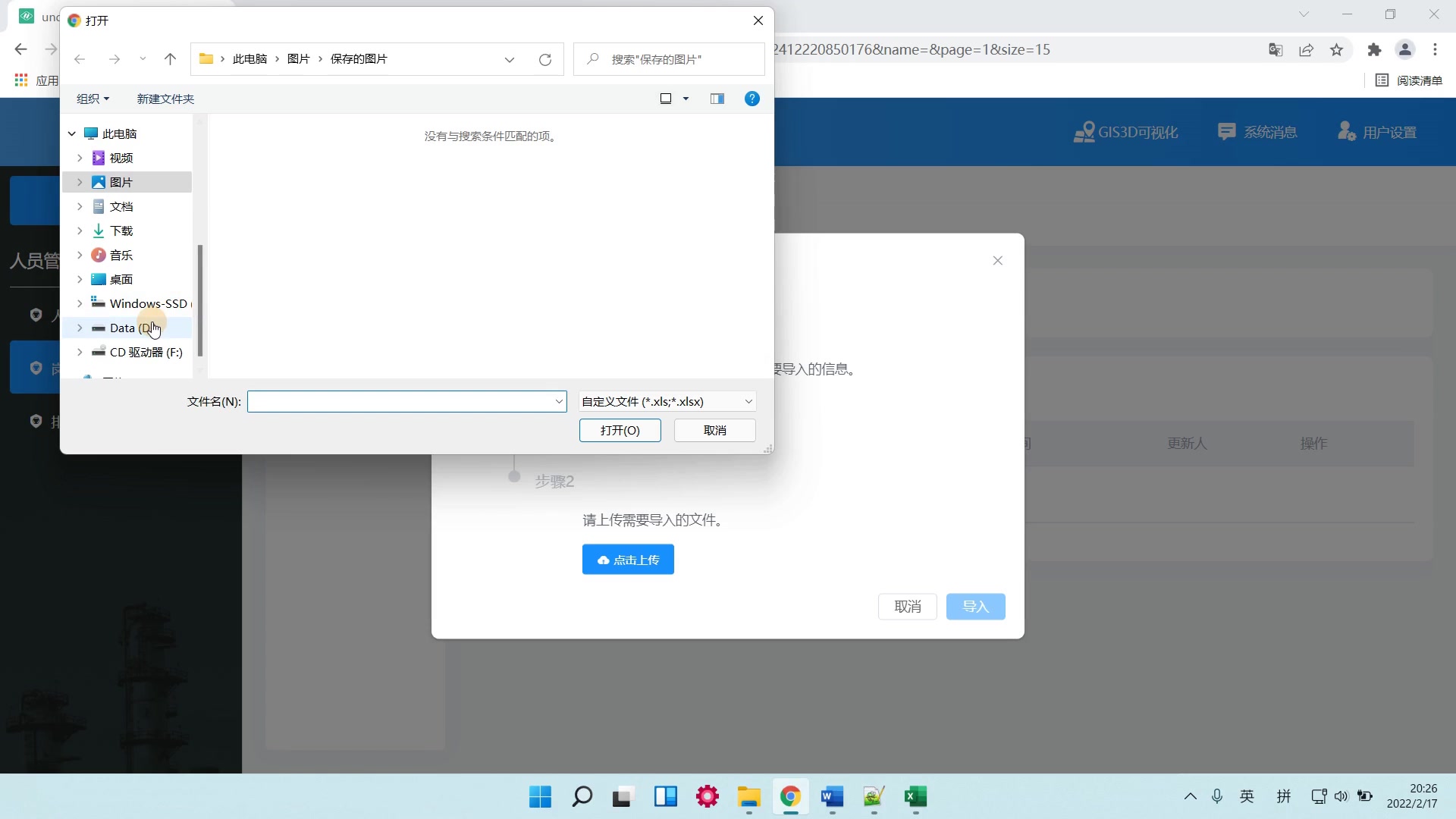Image resolution: width=1456 pixels, height=819 pixels.
Task: Expand the 视频 folder node
Action: tap(80, 158)
